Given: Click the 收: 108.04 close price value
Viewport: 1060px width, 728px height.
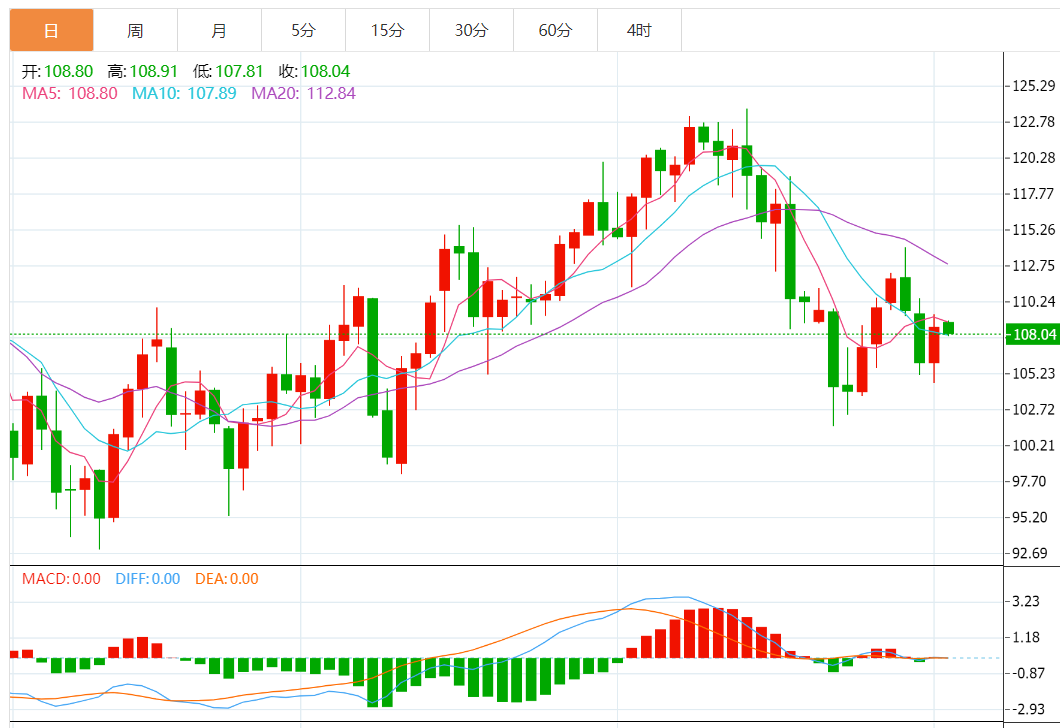Looking at the screenshot, I should coord(314,72).
